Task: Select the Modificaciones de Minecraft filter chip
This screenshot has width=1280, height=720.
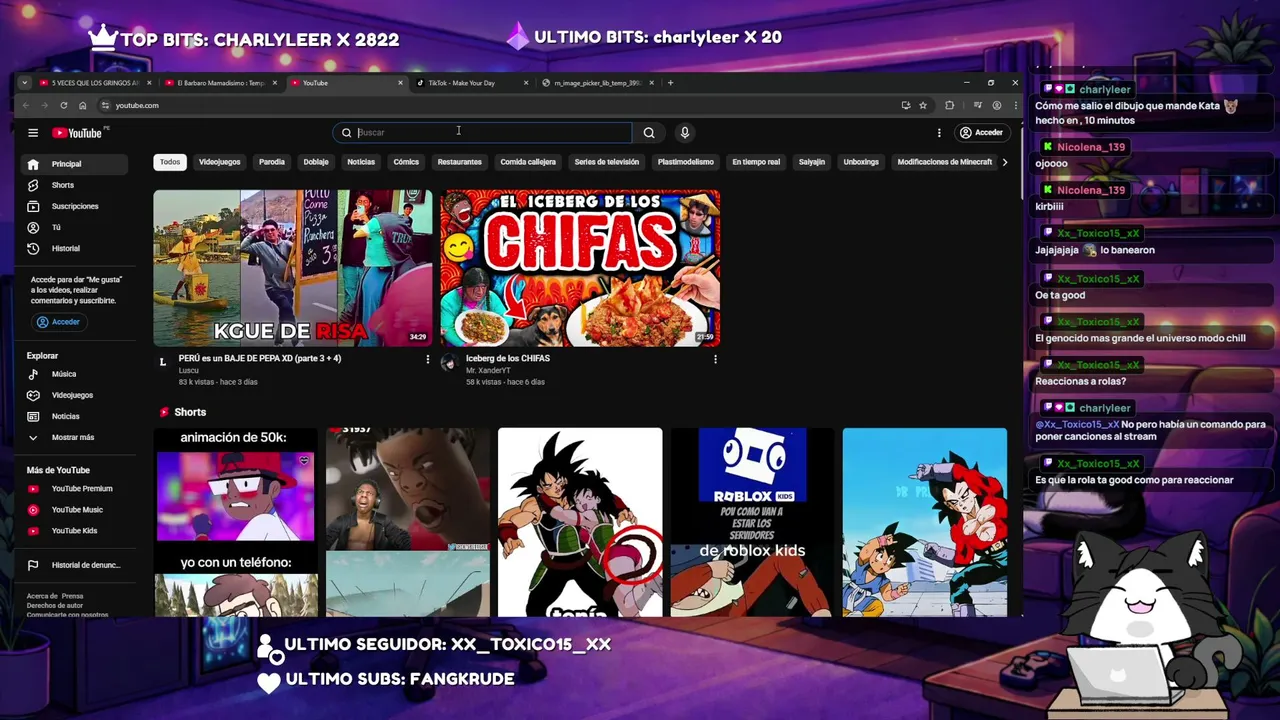Action: [x=945, y=162]
